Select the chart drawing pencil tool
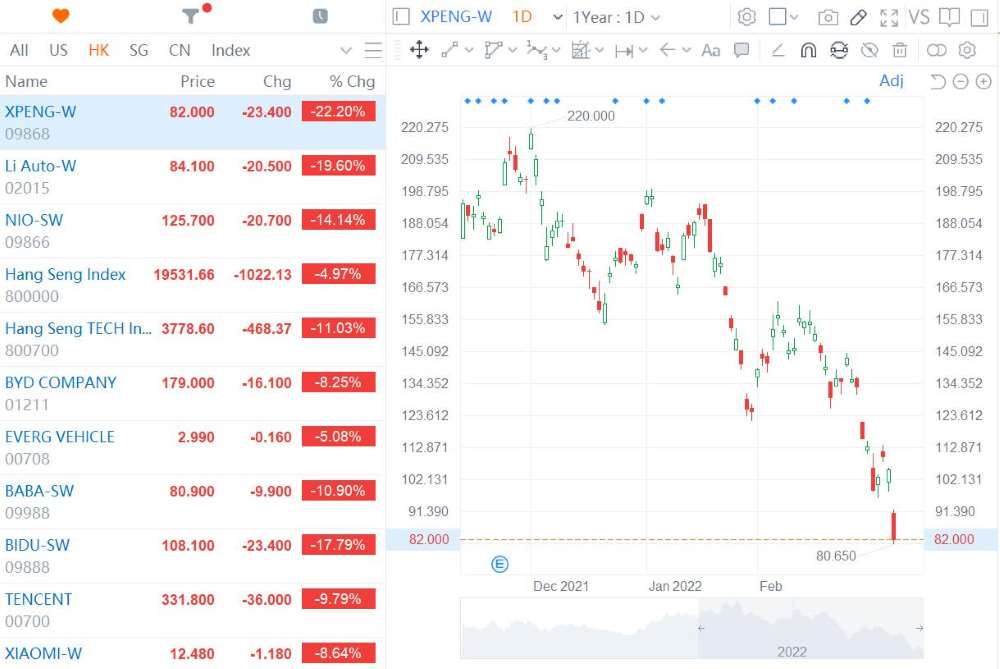 pos(857,17)
